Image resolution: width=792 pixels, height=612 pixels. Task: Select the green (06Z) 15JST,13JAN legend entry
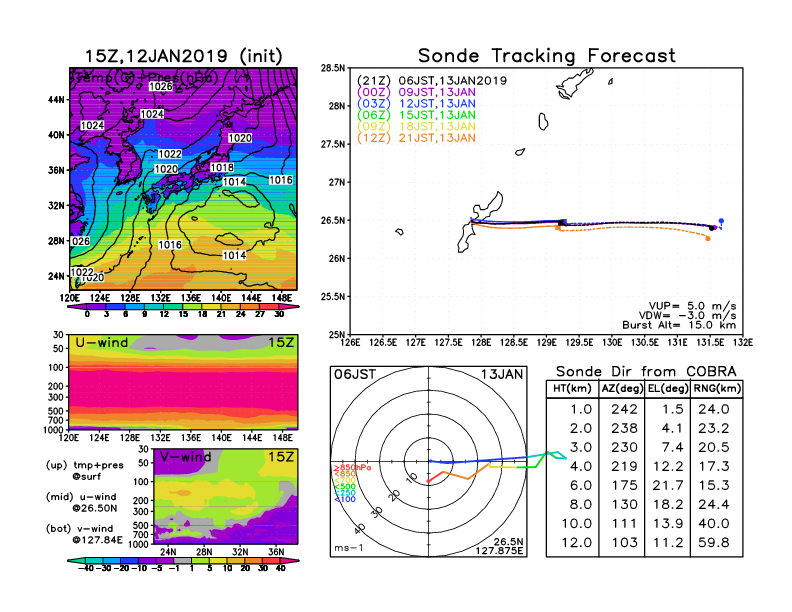point(416,115)
